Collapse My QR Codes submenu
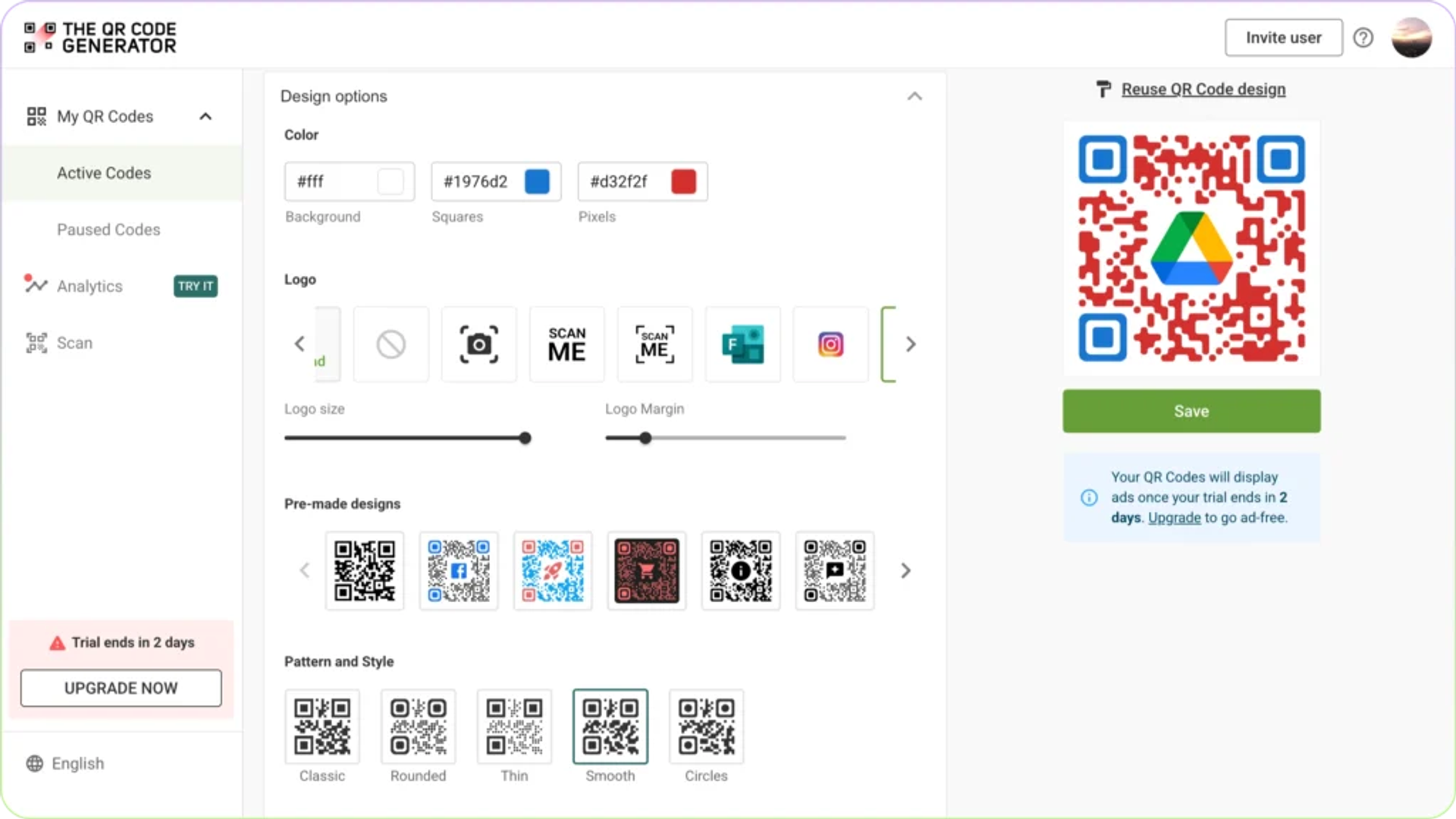This screenshot has width=1456, height=819. (206, 116)
